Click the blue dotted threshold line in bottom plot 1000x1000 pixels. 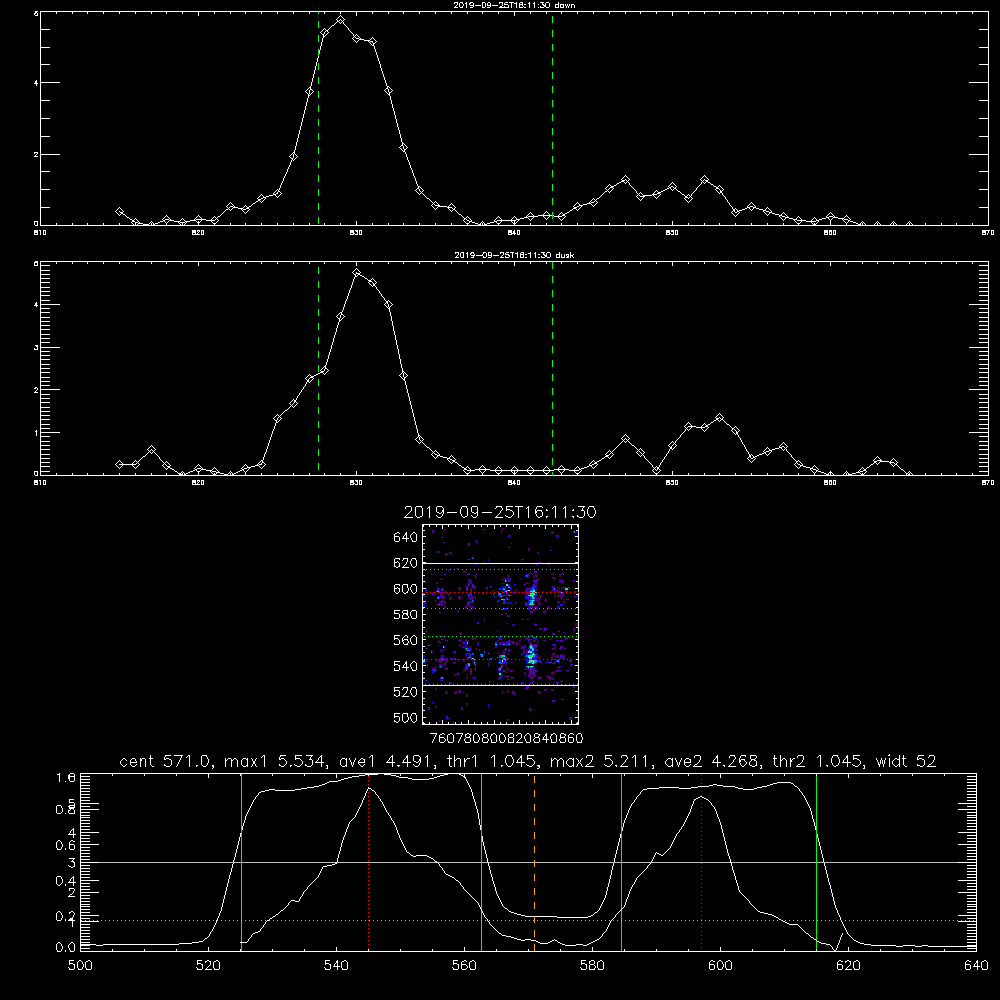tap(528, 920)
